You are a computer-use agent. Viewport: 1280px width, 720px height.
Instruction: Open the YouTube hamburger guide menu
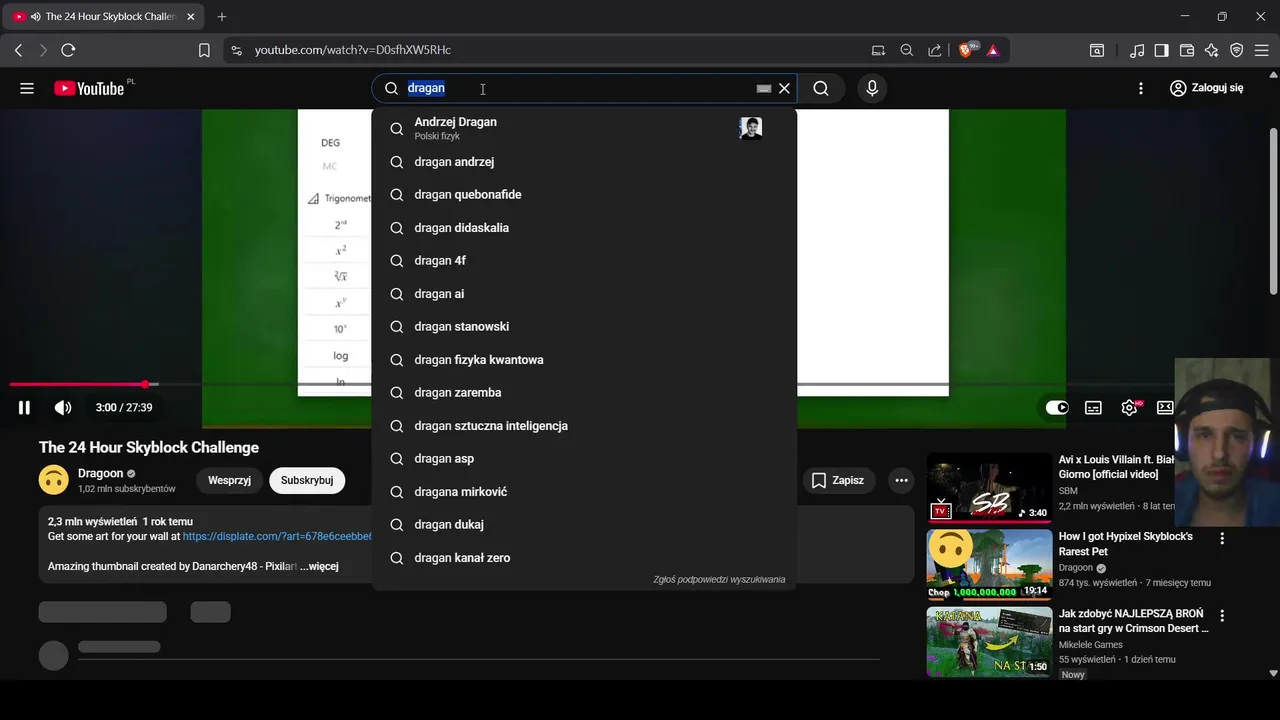point(27,88)
